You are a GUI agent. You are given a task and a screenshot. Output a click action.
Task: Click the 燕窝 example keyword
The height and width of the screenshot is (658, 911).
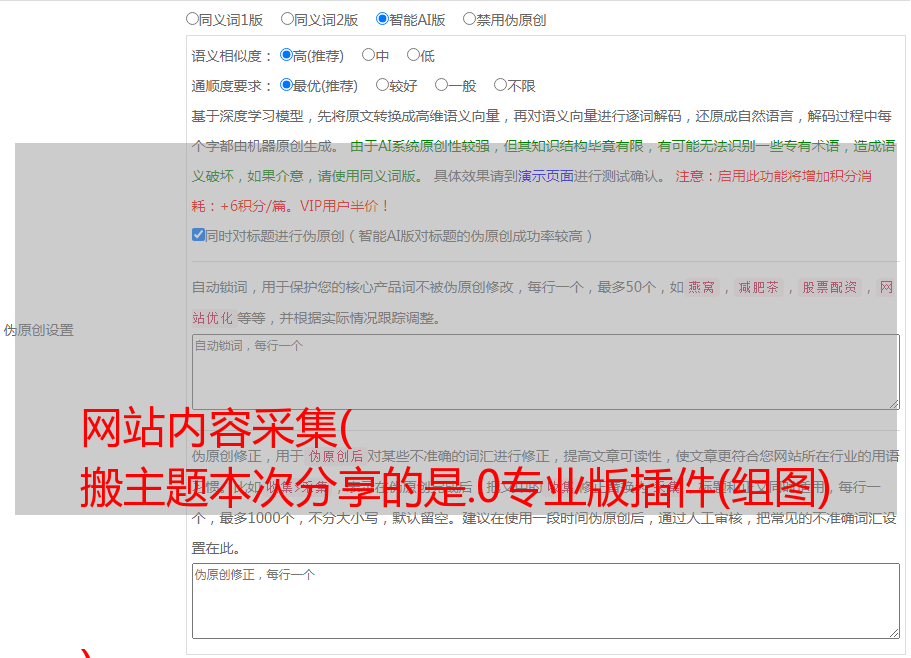[x=701, y=287]
